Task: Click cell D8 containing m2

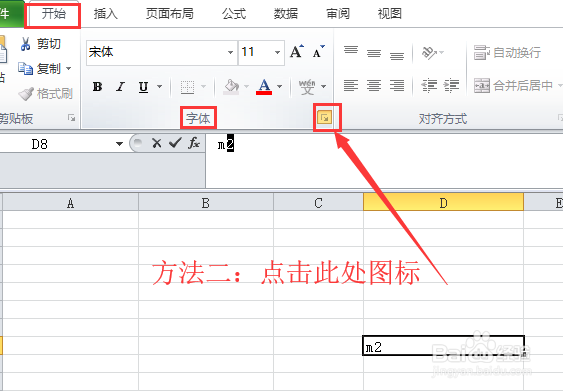Action: [443, 346]
